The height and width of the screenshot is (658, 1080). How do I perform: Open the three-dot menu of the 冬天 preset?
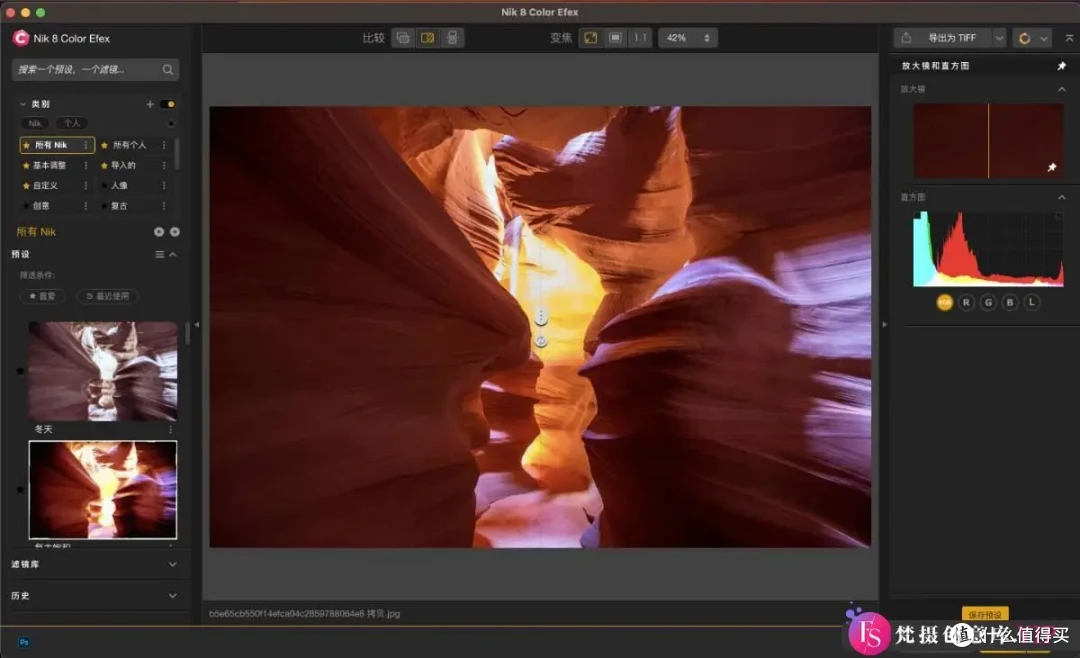170,429
